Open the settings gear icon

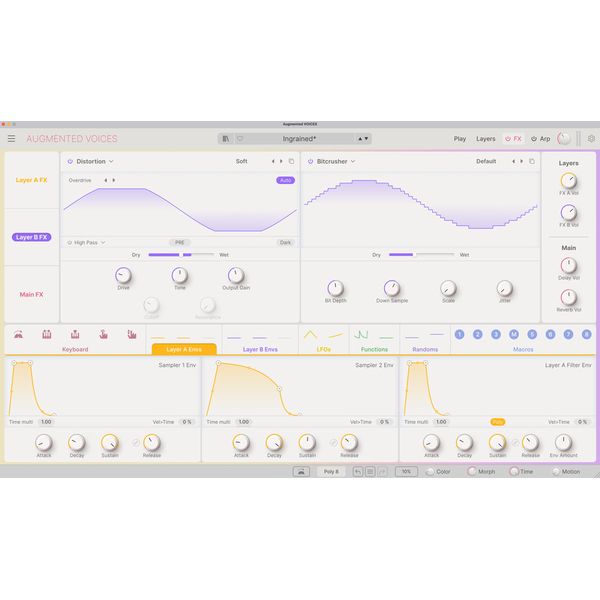[x=591, y=139]
